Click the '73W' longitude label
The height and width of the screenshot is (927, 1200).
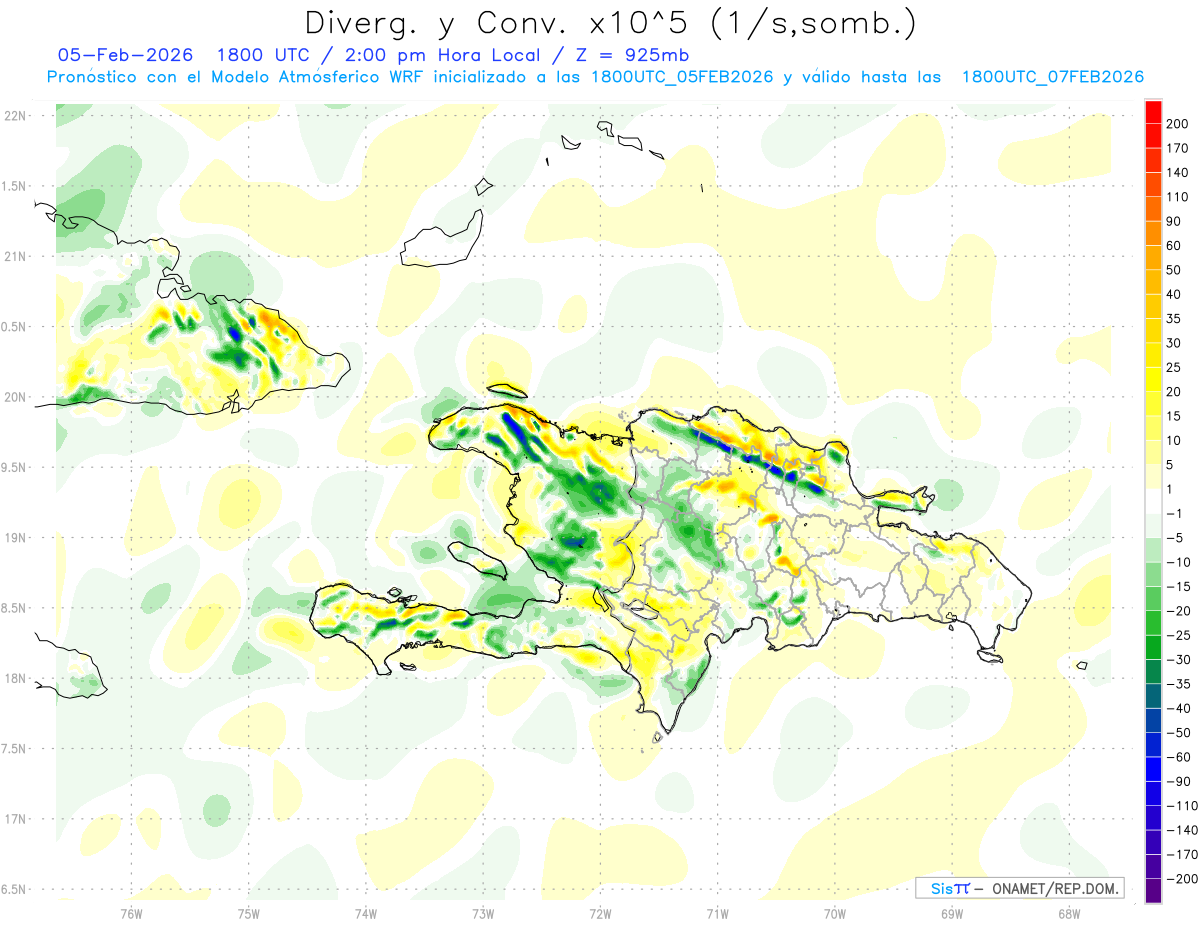point(483,913)
